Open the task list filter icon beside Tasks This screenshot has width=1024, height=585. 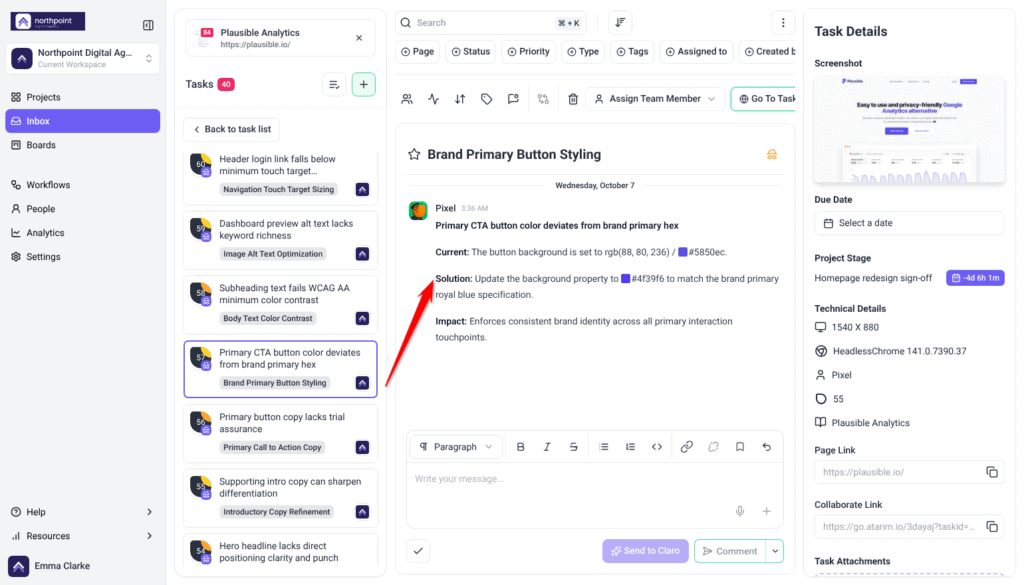(x=334, y=85)
